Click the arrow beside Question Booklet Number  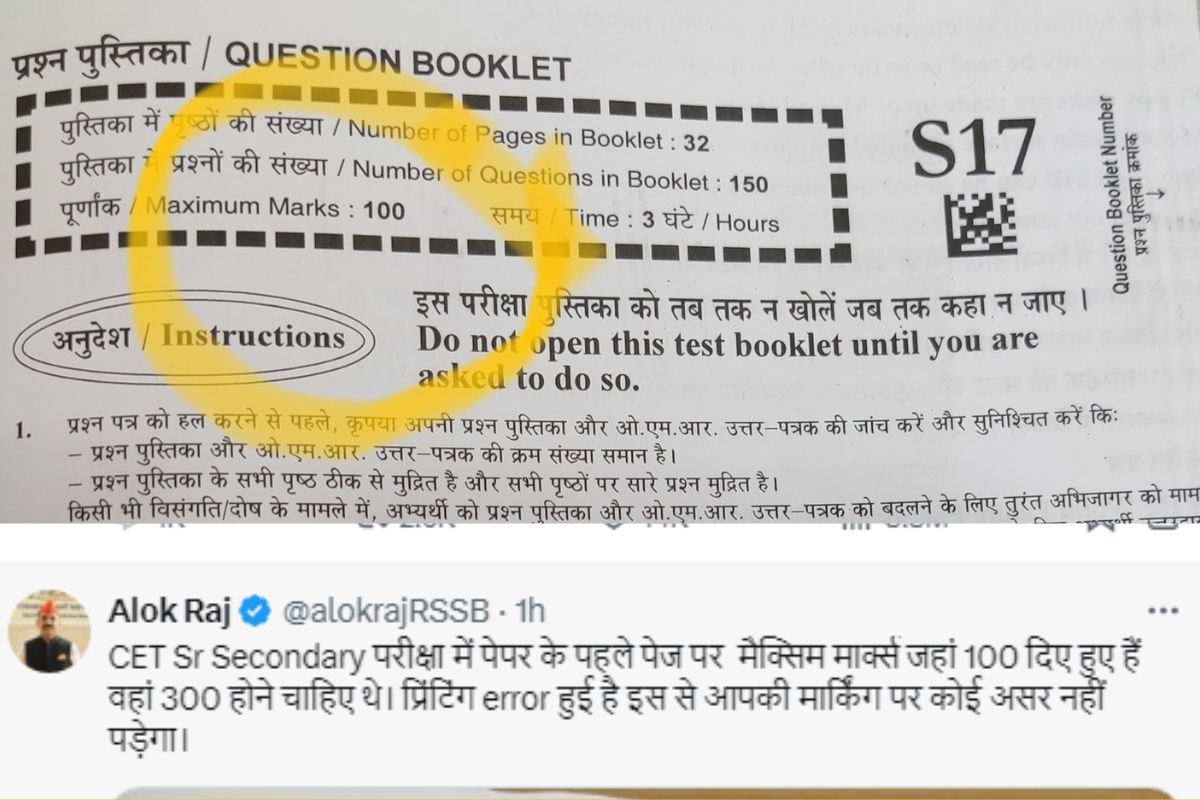coord(1158,194)
